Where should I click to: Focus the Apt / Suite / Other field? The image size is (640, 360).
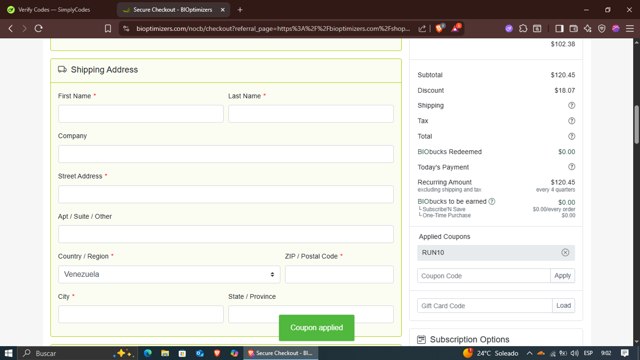pyautogui.click(x=226, y=234)
